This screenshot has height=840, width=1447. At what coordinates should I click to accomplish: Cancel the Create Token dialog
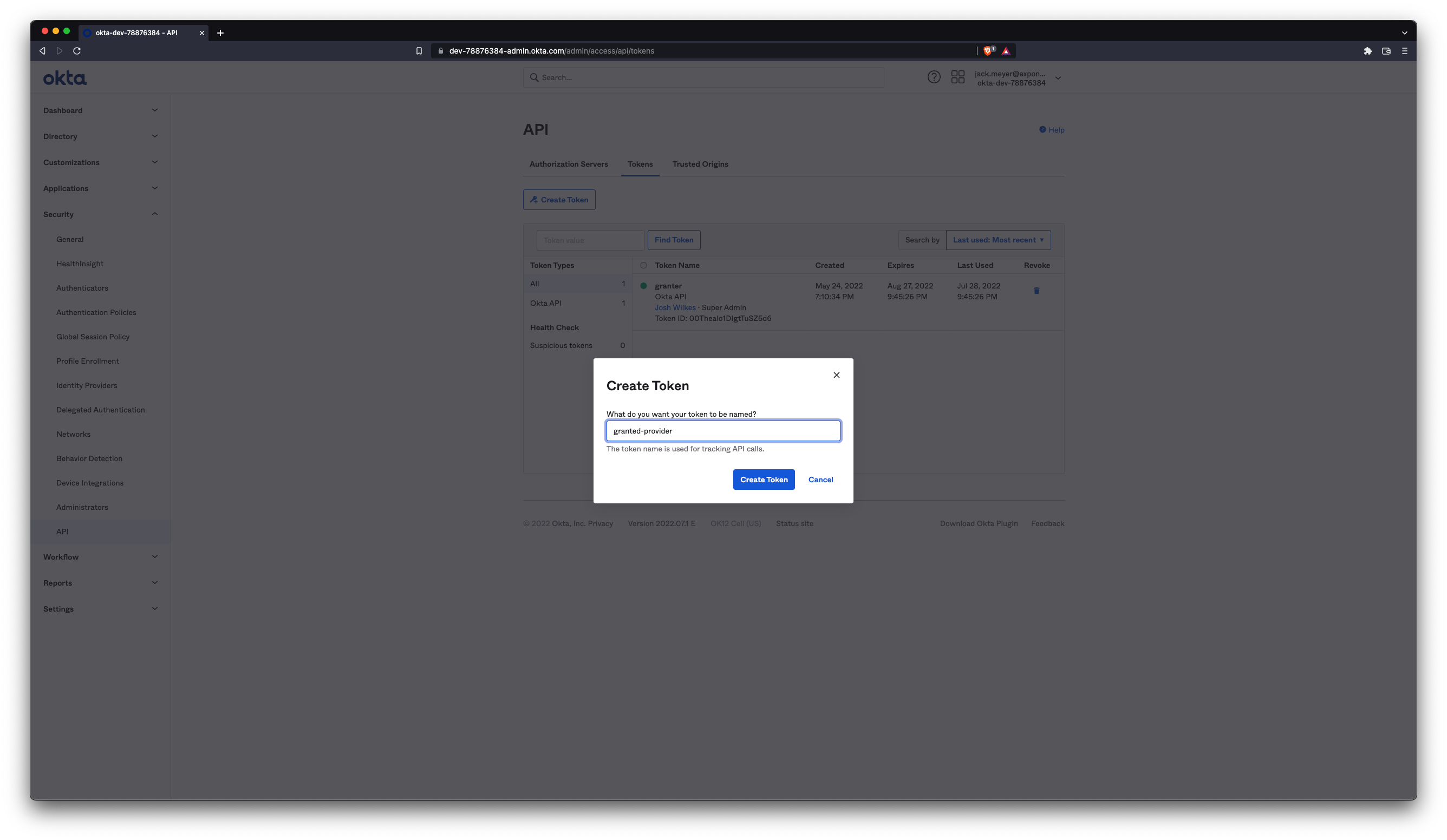[820, 479]
